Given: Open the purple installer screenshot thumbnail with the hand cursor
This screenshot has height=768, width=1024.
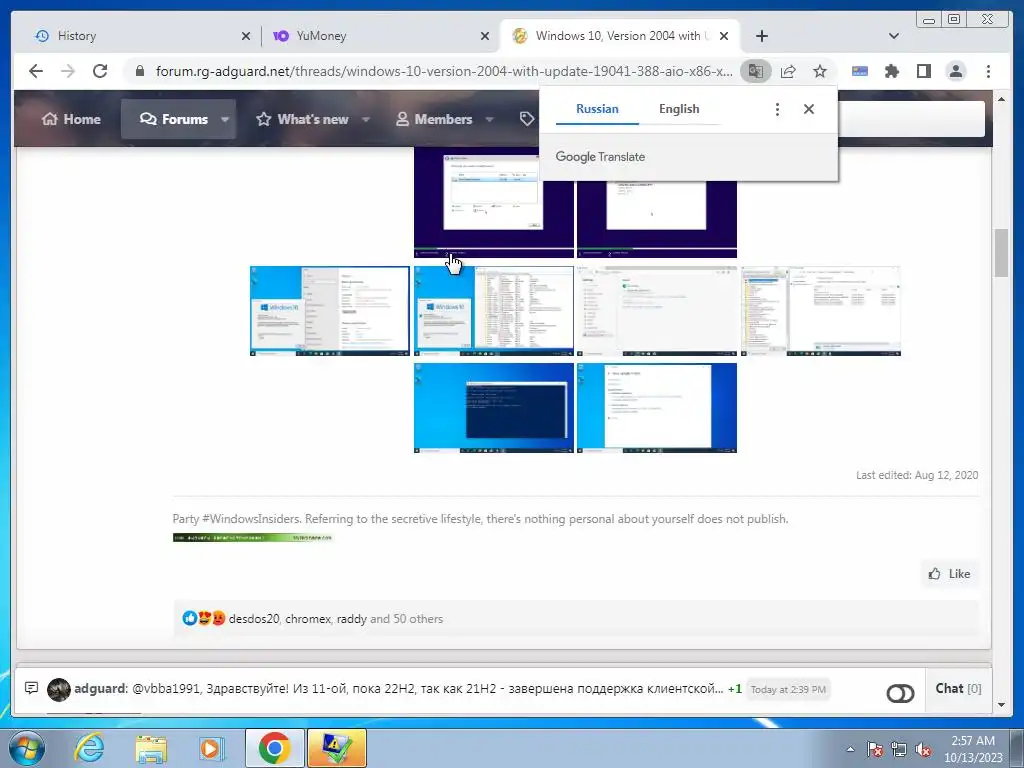Looking at the screenshot, I should (x=494, y=202).
